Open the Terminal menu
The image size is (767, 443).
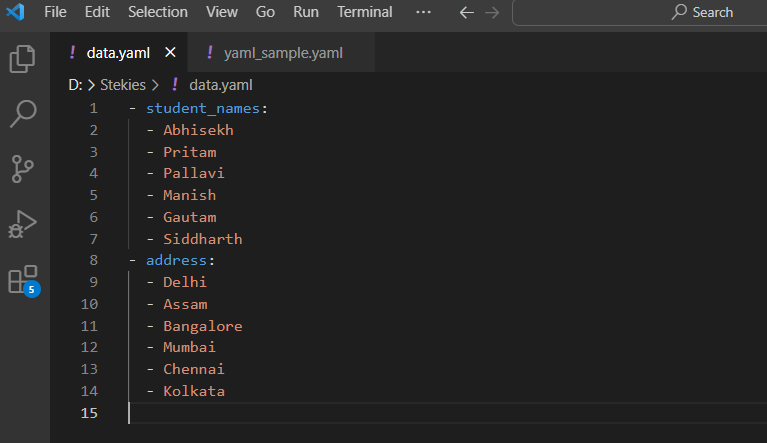364,12
